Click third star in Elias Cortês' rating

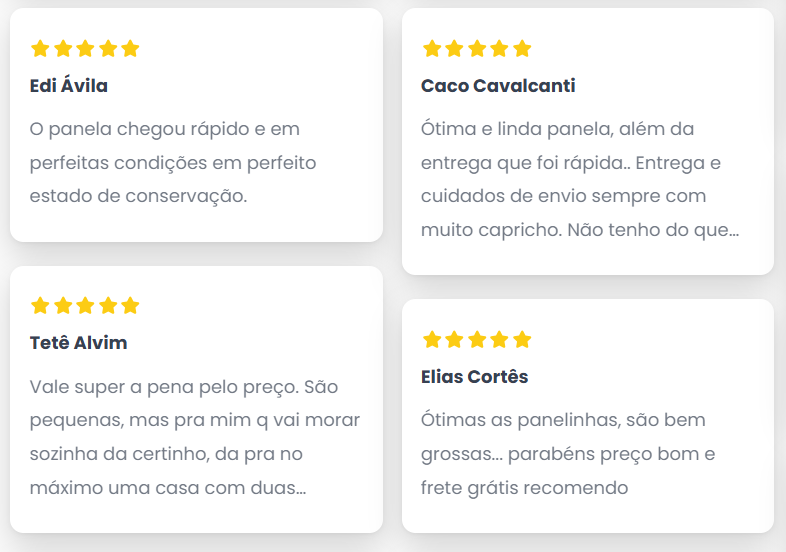point(477,339)
